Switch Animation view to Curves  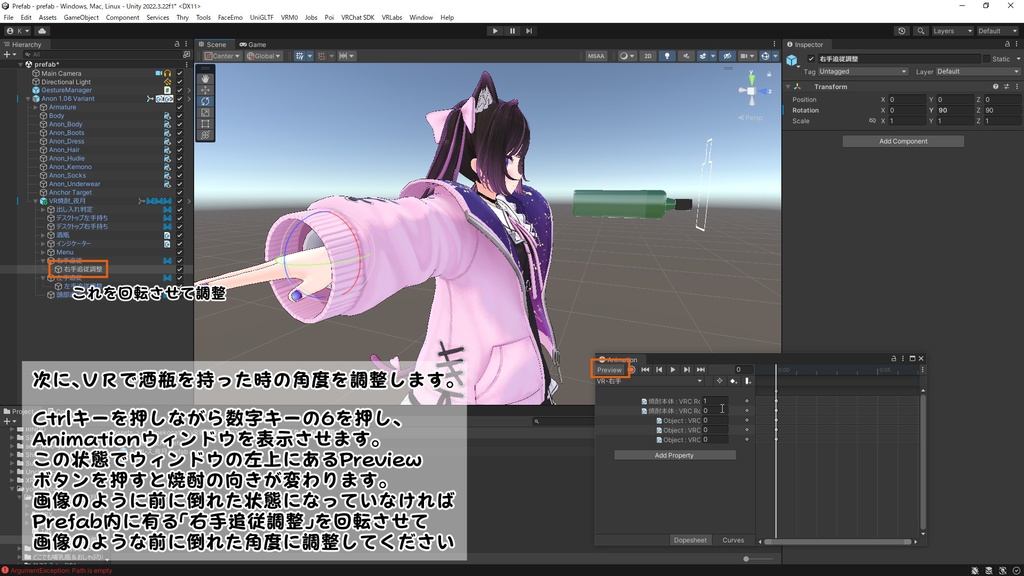point(733,540)
